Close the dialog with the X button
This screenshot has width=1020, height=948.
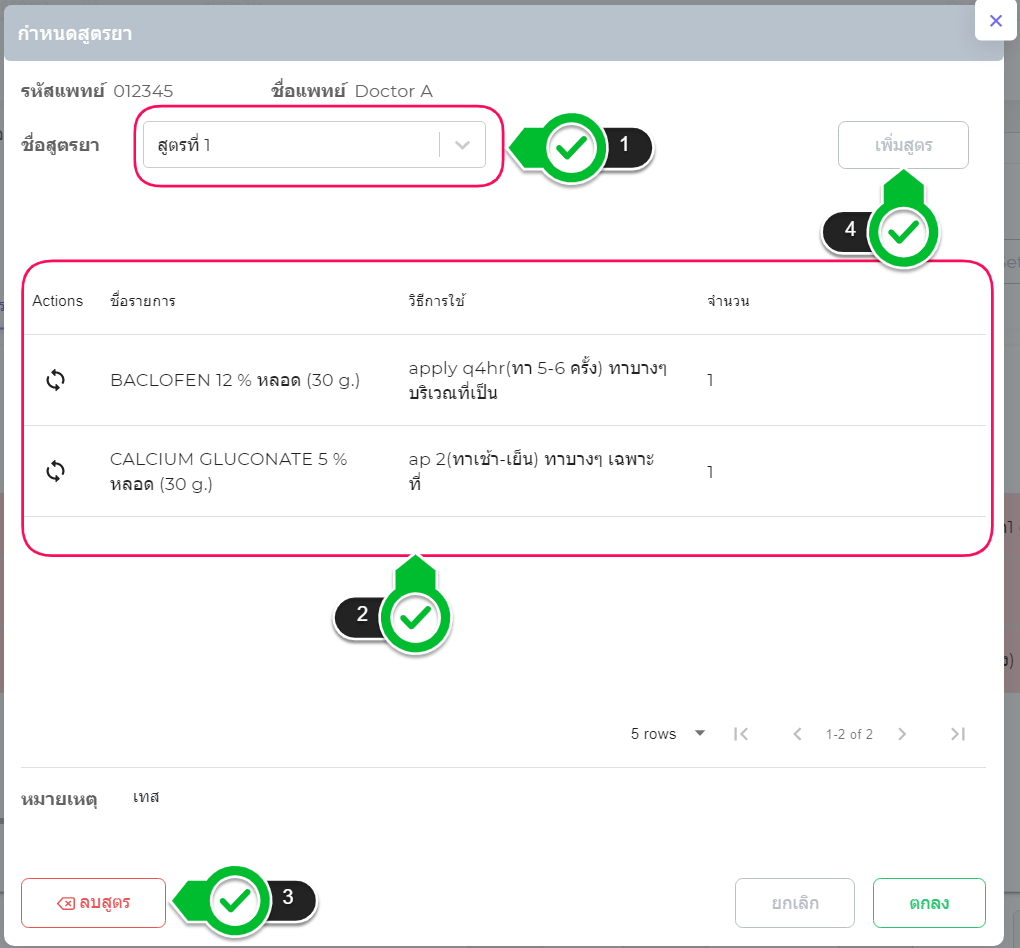pyautogui.click(x=995, y=20)
